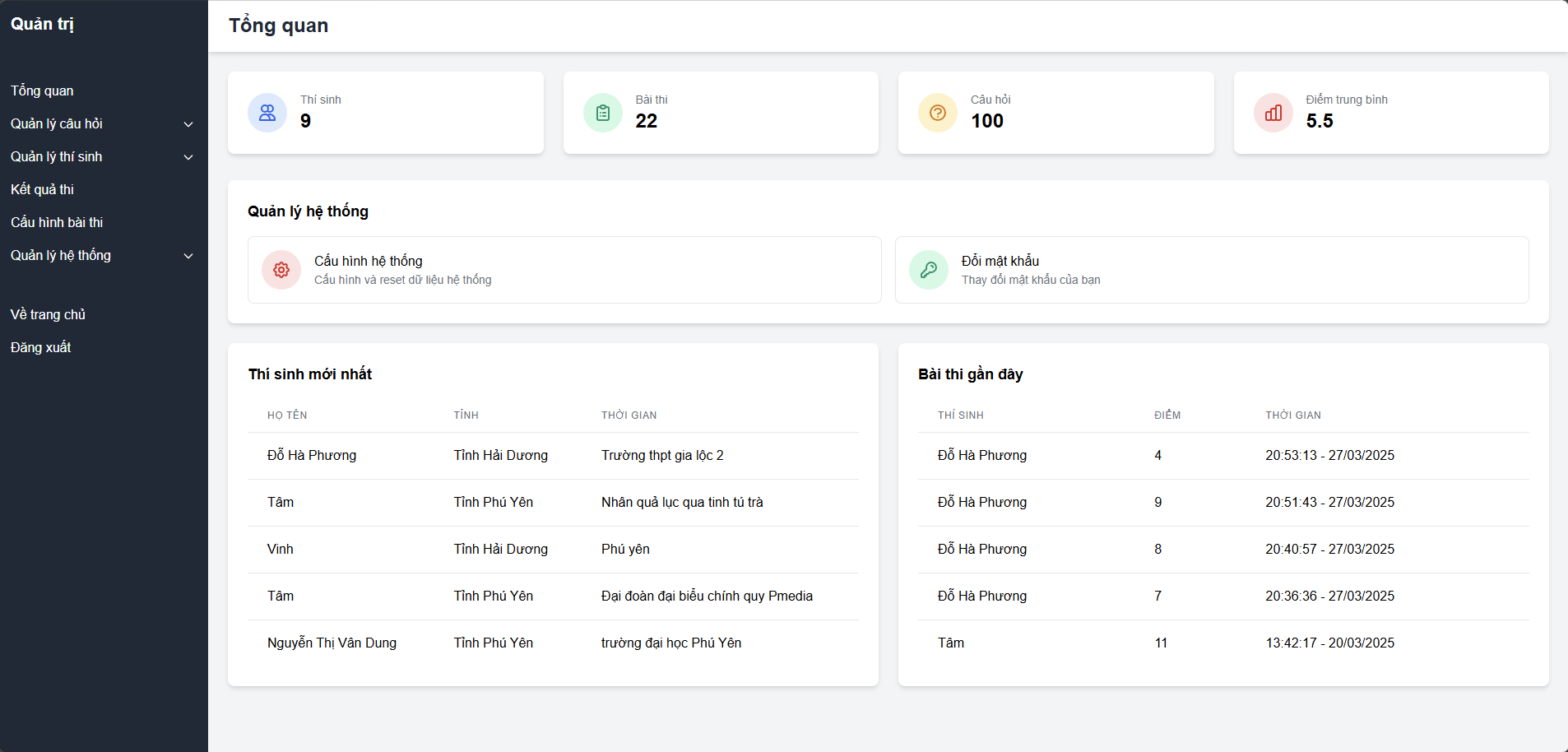Click Đăng xuất to log out

[40, 347]
